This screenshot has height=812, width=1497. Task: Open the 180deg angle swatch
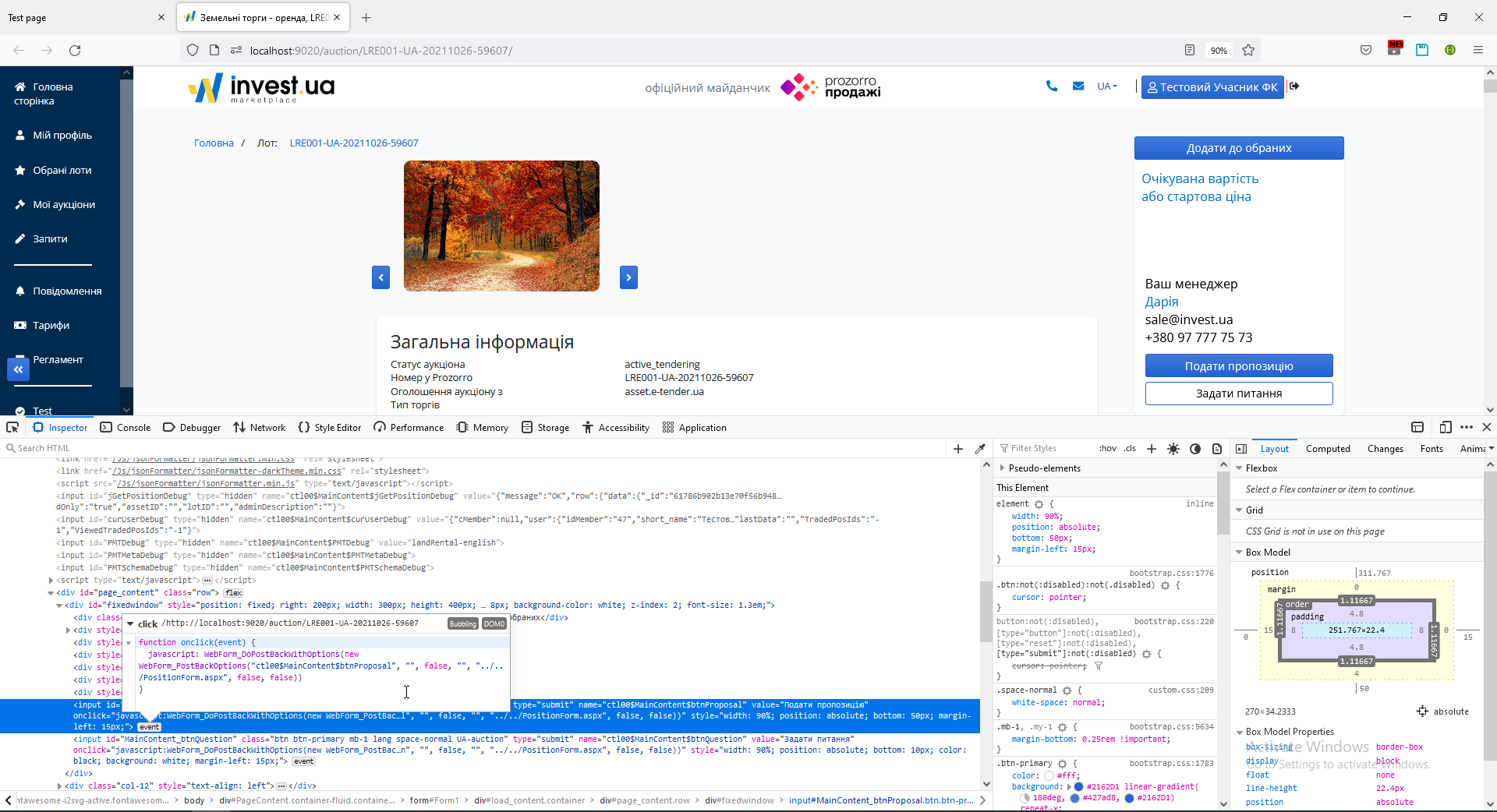pos(1025,798)
